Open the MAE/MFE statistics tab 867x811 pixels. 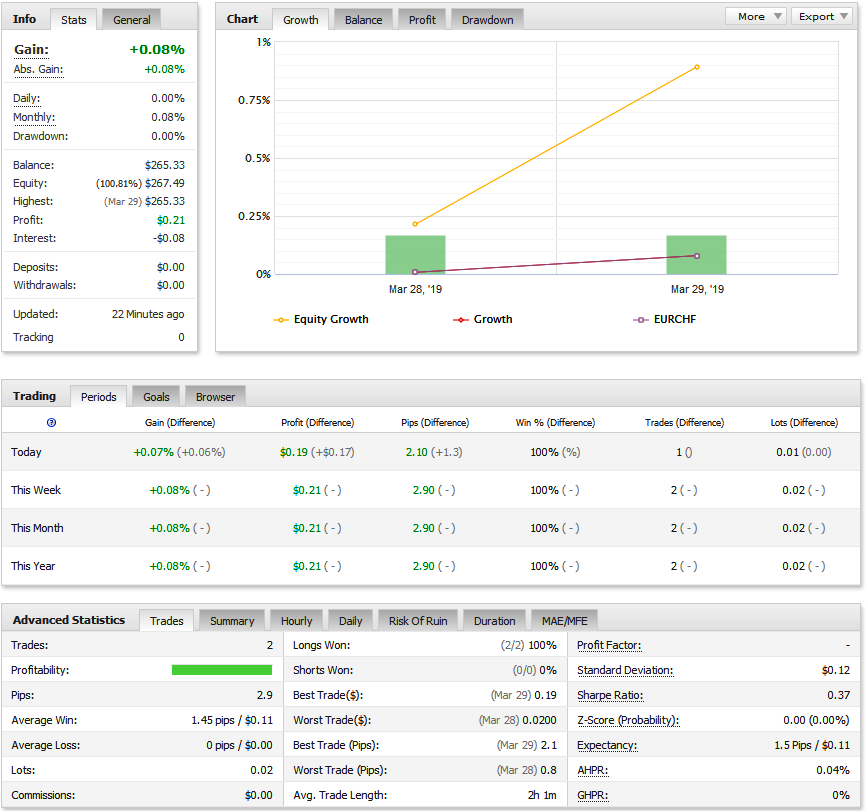point(565,621)
